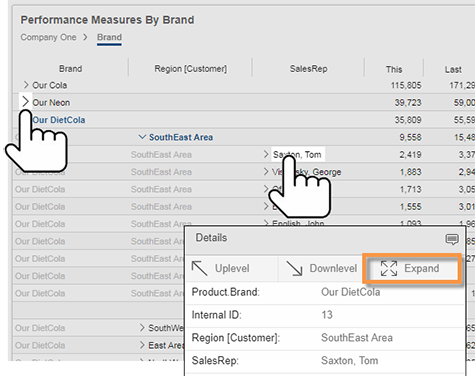
Task: Click the 1,555 value
Action: [410, 207]
